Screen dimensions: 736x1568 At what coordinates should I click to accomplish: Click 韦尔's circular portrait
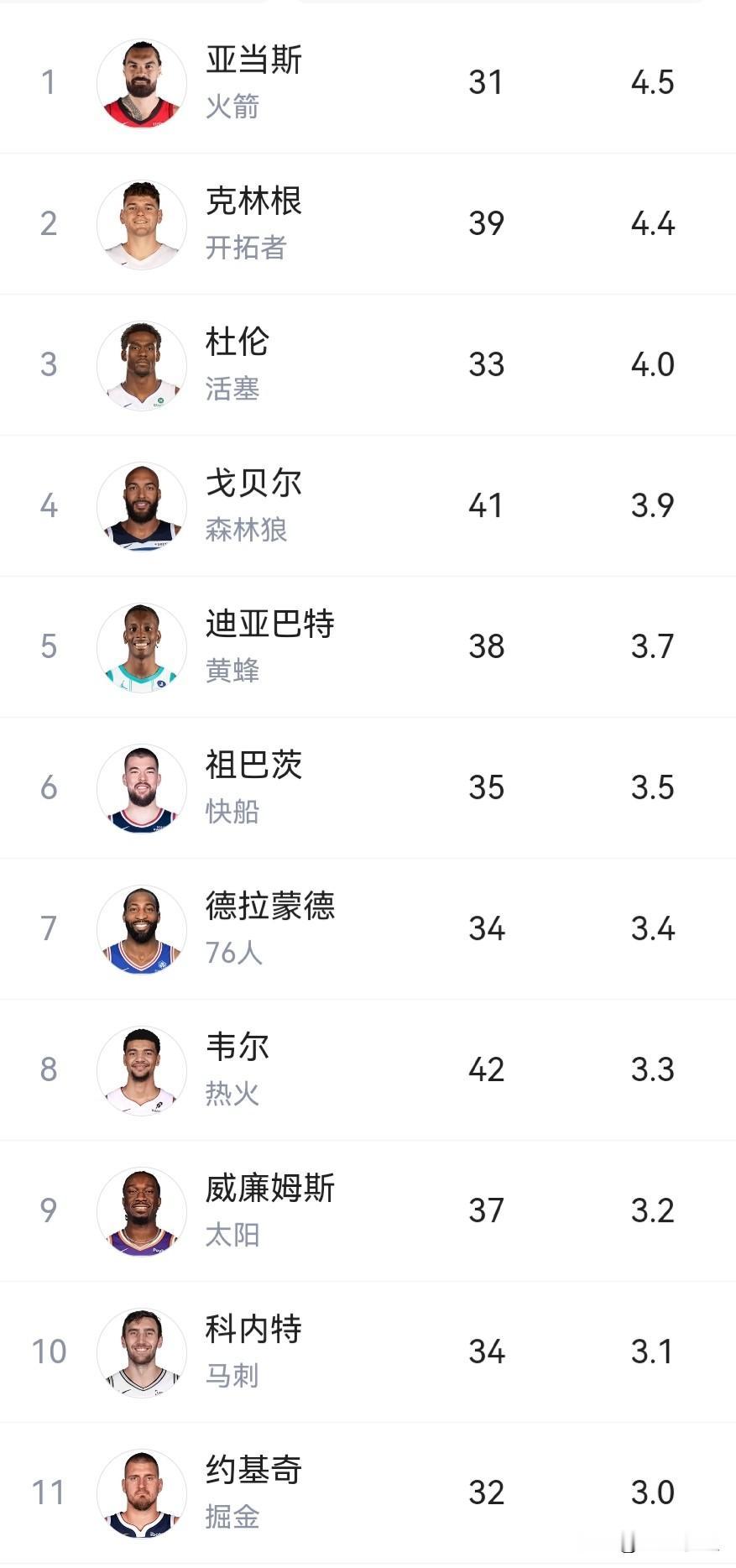141,1070
